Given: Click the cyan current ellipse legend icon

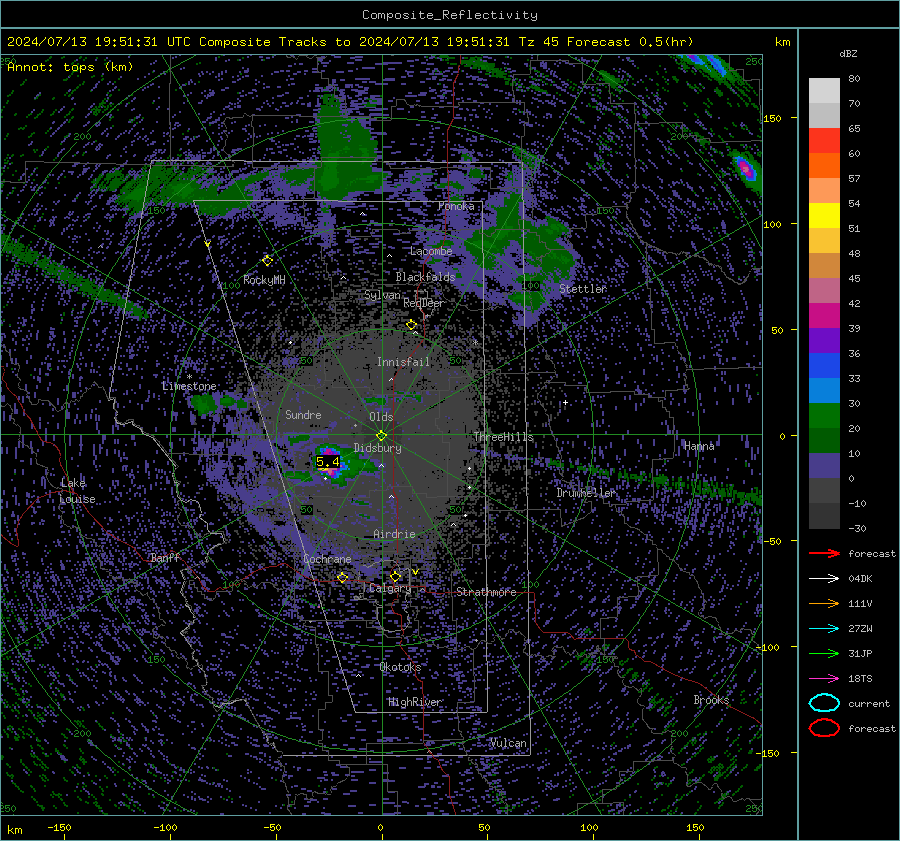Looking at the screenshot, I should (824, 703).
